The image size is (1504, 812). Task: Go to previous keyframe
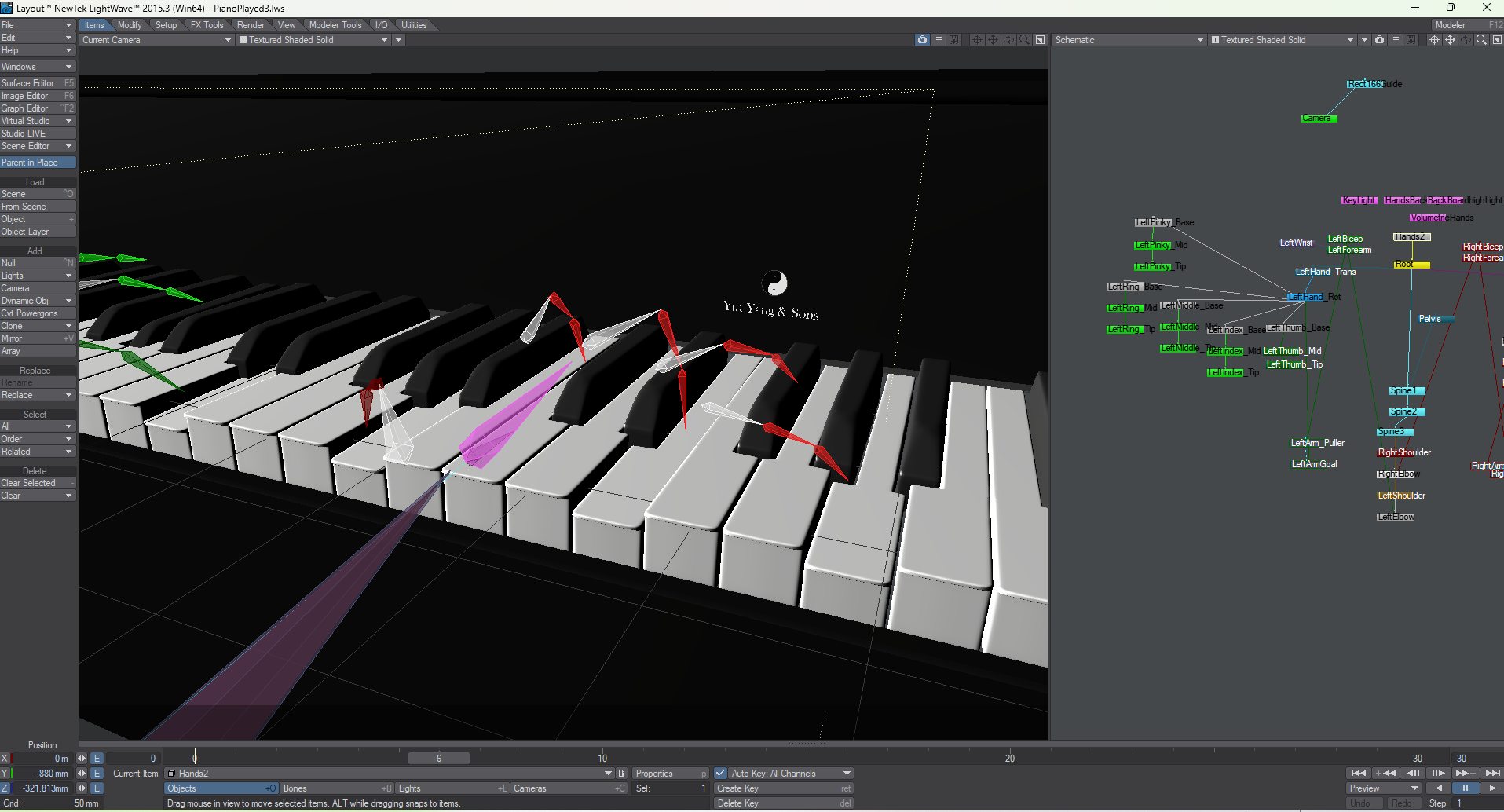tap(1385, 774)
